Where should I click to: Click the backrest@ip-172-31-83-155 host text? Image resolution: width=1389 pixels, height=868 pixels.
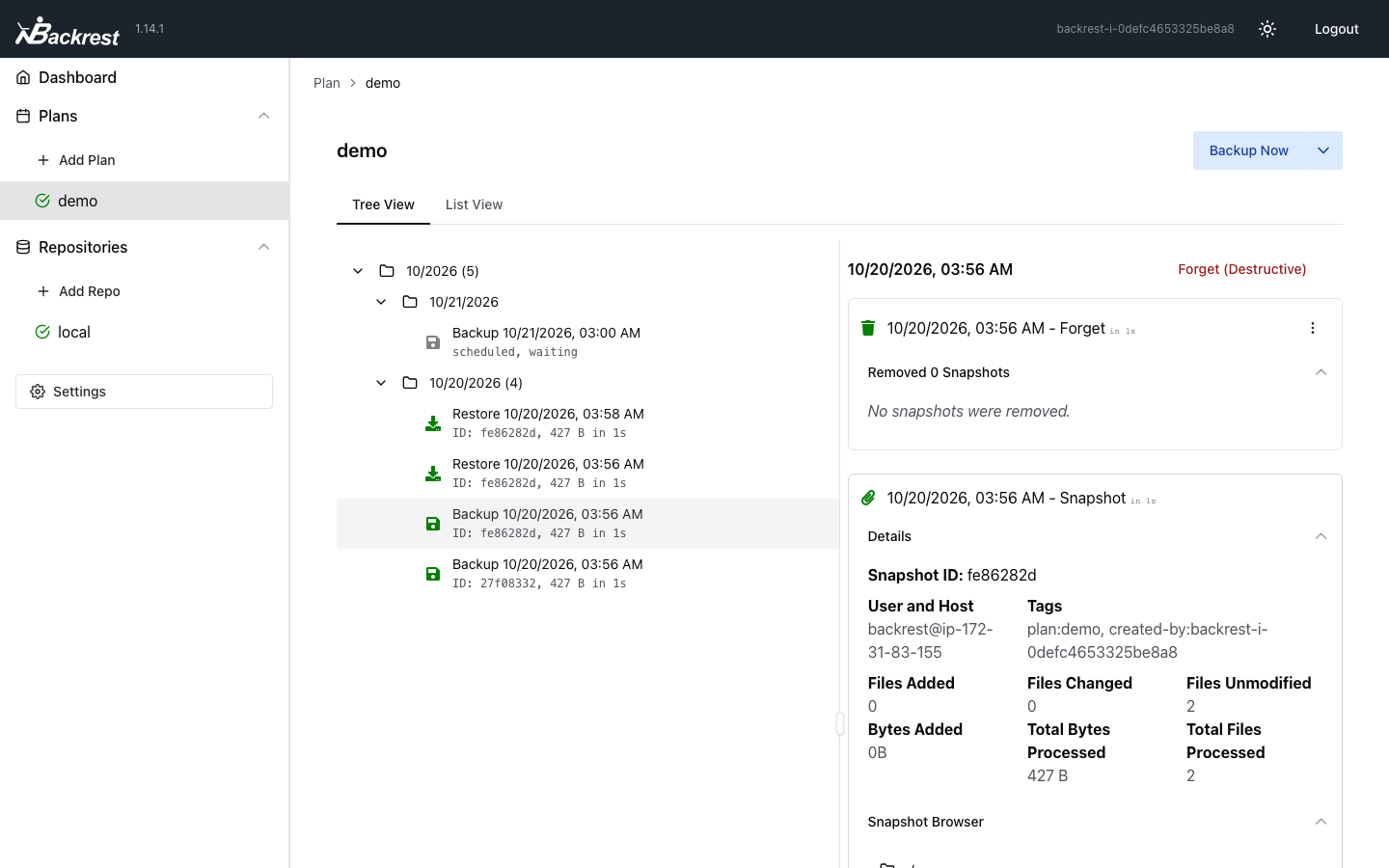[931, 640]
